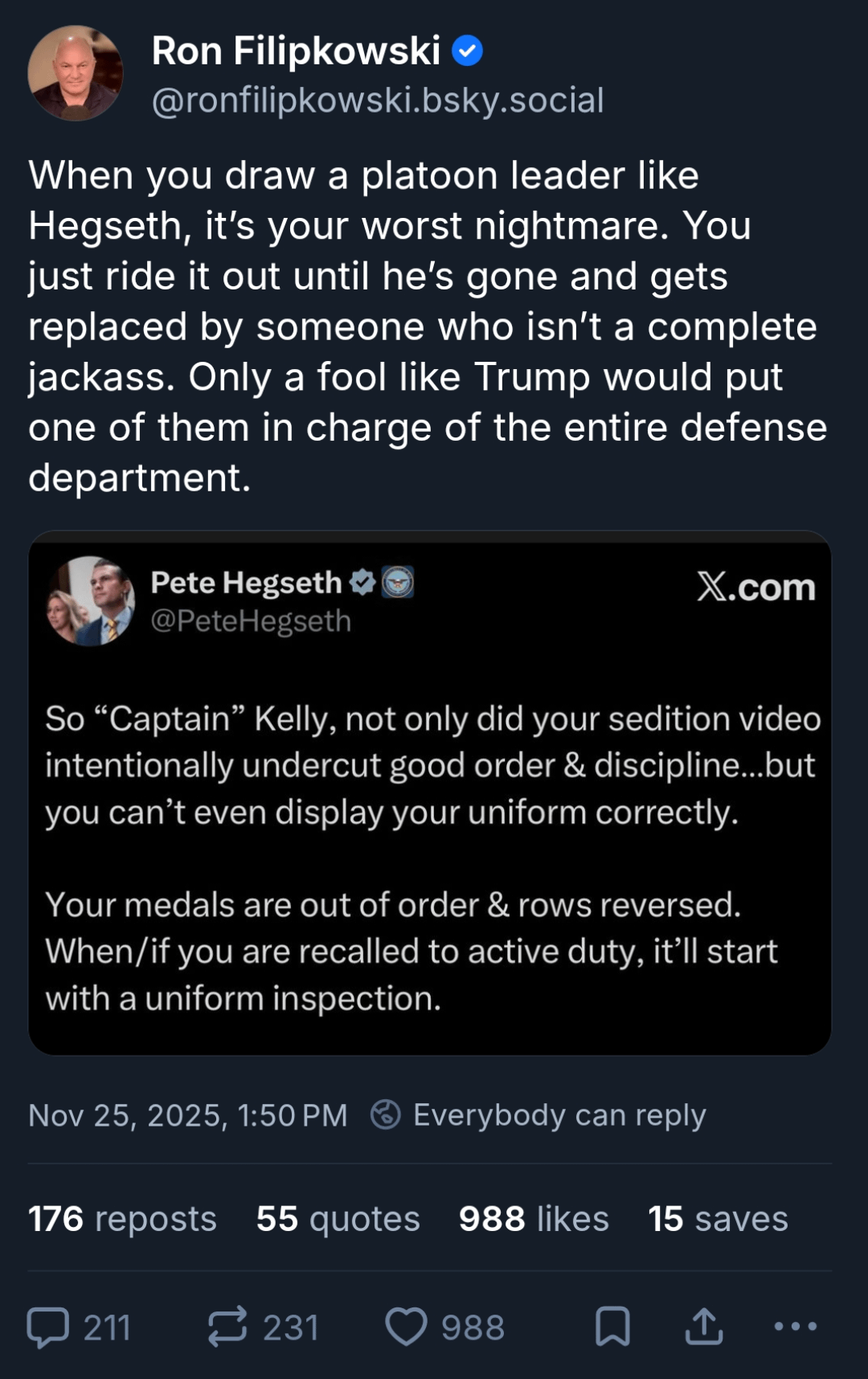Save post with bookmark icon
Screen dimensions: 868x1379
[x=612, y=1327]
